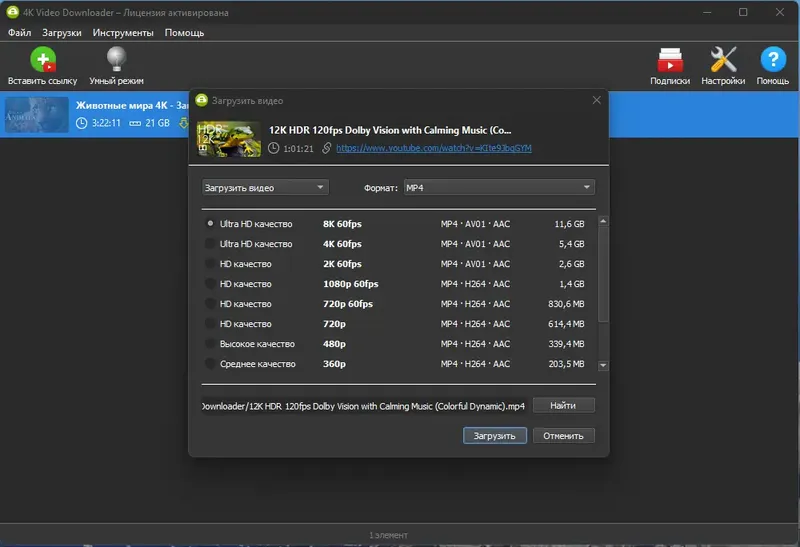Click the clock icon next to 1:01:21
Image resolution: width=800 pixels, height=547 pixels.
coord(273,148)
